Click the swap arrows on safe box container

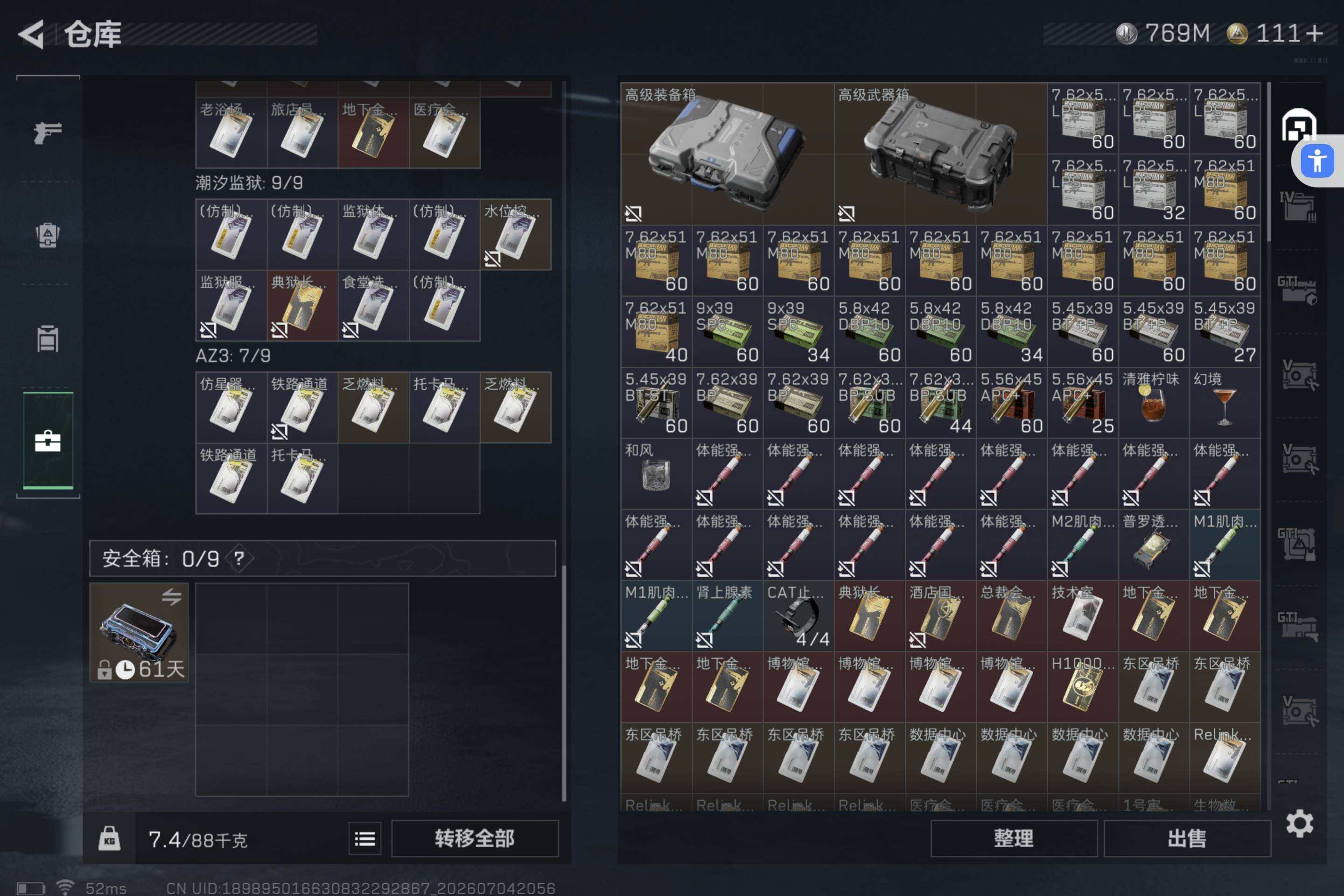[x=171, y=598]
